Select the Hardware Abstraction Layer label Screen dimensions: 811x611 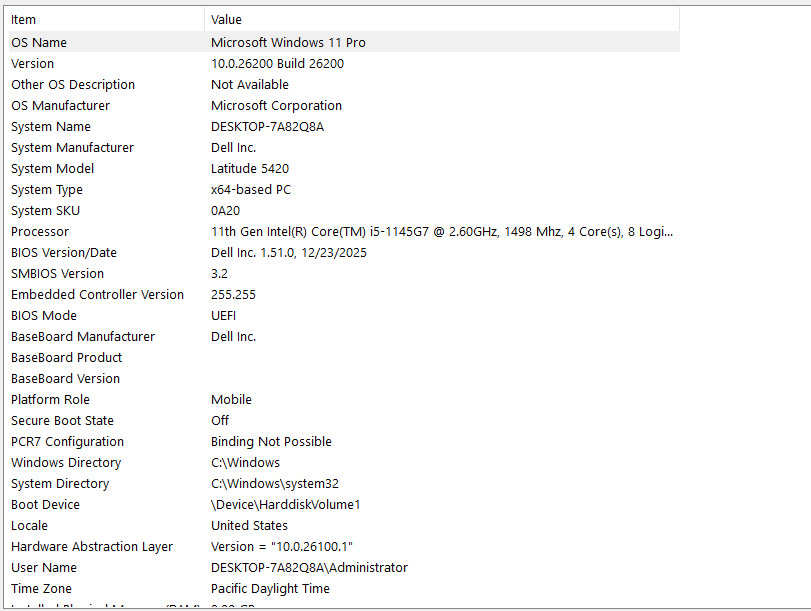(x=92, y=547)
